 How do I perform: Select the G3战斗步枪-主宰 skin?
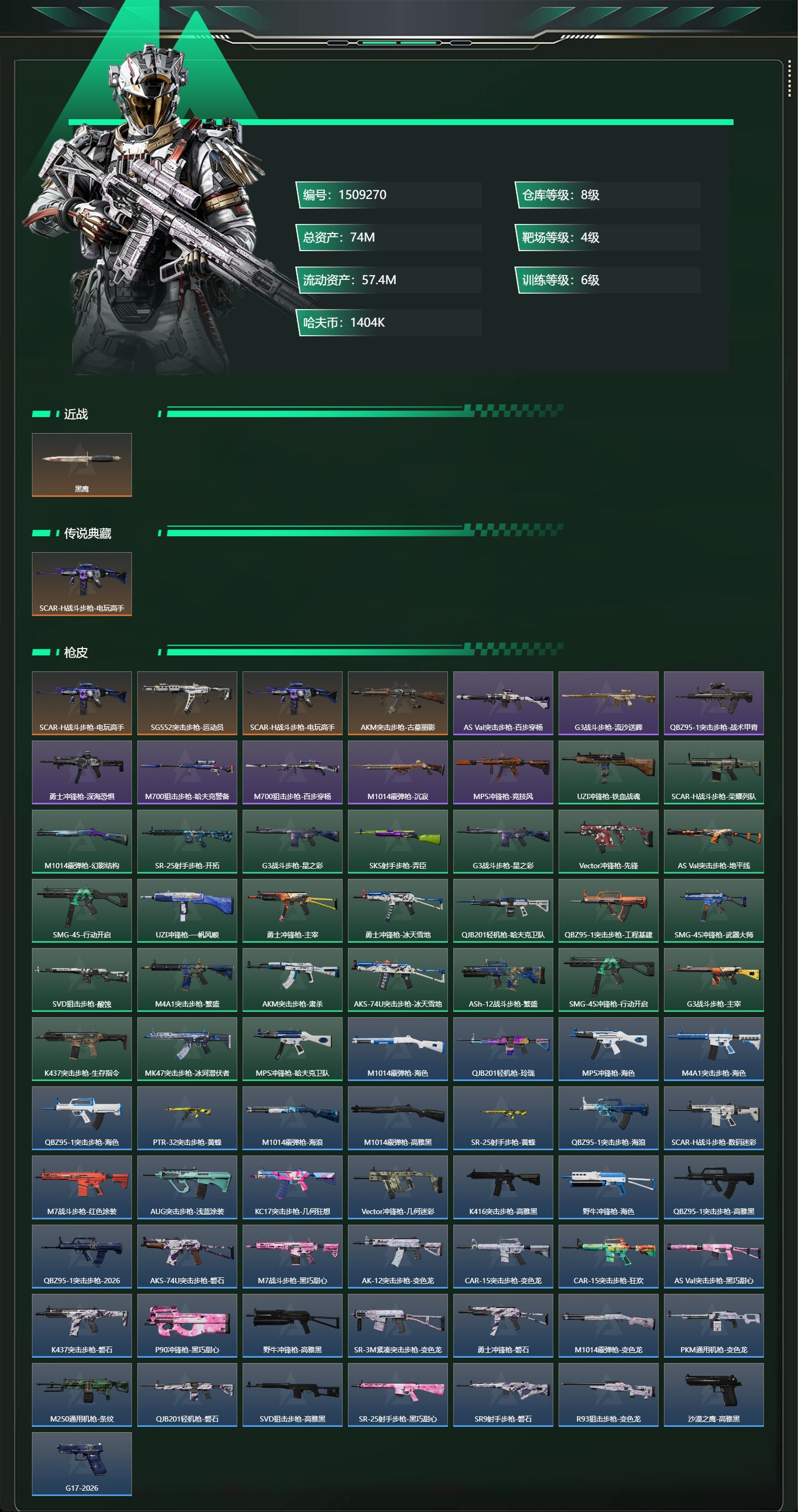(x=713, y=979)
